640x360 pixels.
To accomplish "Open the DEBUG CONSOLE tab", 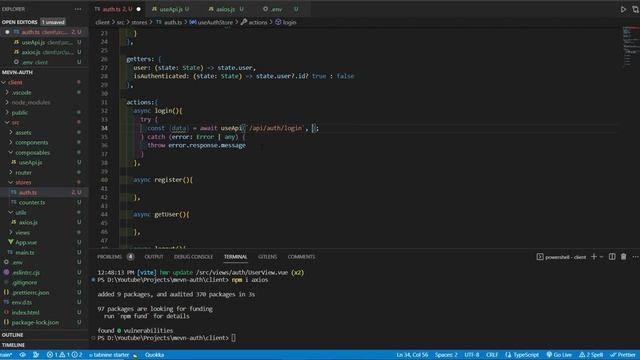I will pos(193,257).
